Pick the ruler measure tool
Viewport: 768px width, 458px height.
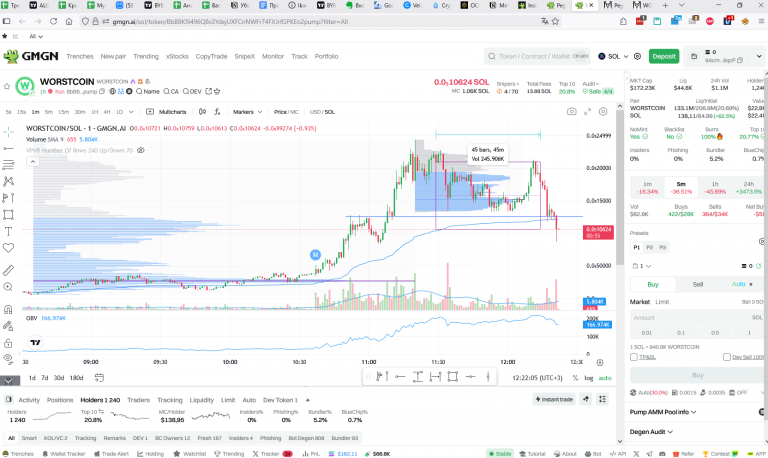(x=8, y=270)
